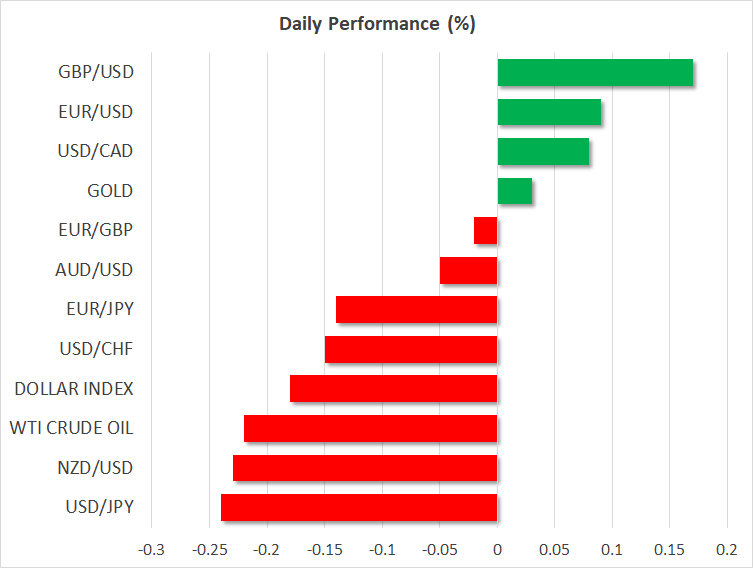The height and width of the screenshot is (568, 753).
Task: Select the green GBP/USD bar
Action: (595, 73)
